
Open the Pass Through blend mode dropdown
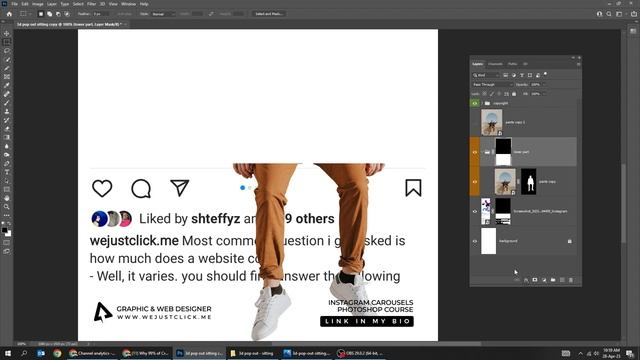[492, 84]
